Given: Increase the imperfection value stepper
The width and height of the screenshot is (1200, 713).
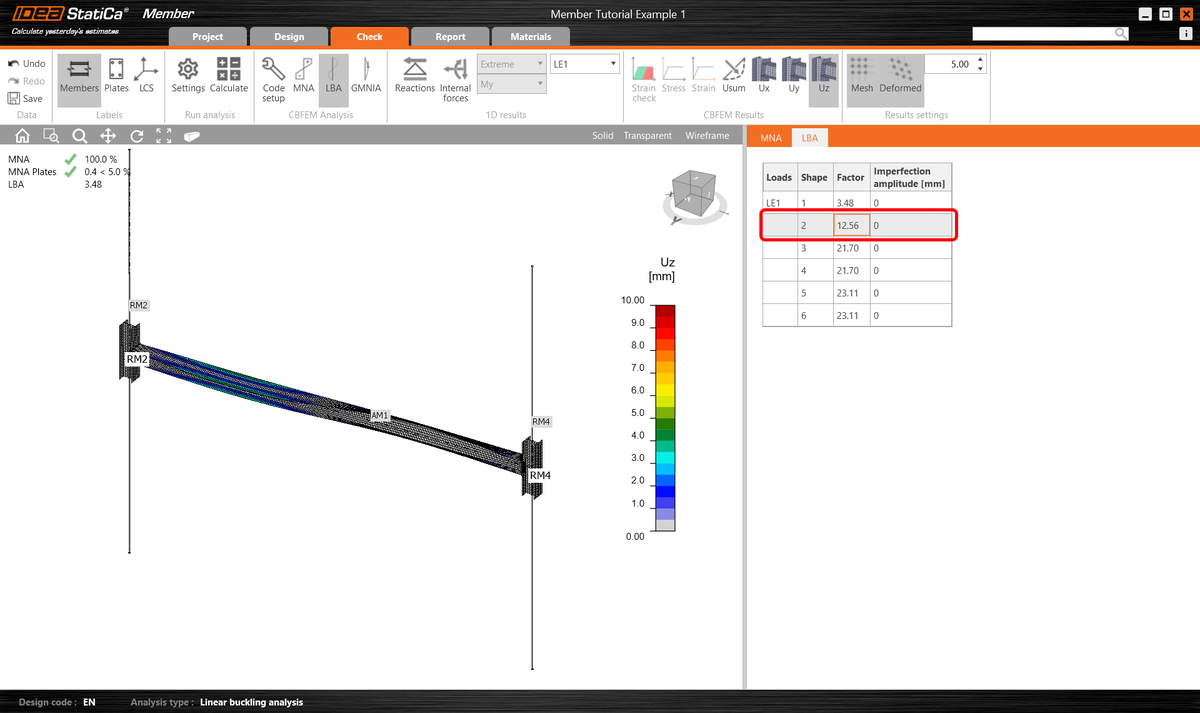Looking at the screenshot, I should click(x=980, y=58).
